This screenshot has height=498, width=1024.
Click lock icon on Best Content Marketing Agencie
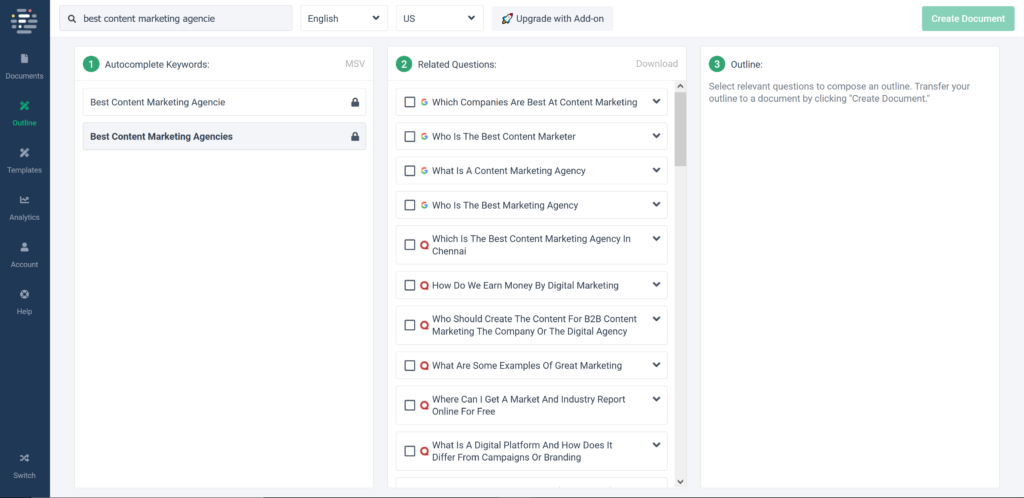point(355,102)
